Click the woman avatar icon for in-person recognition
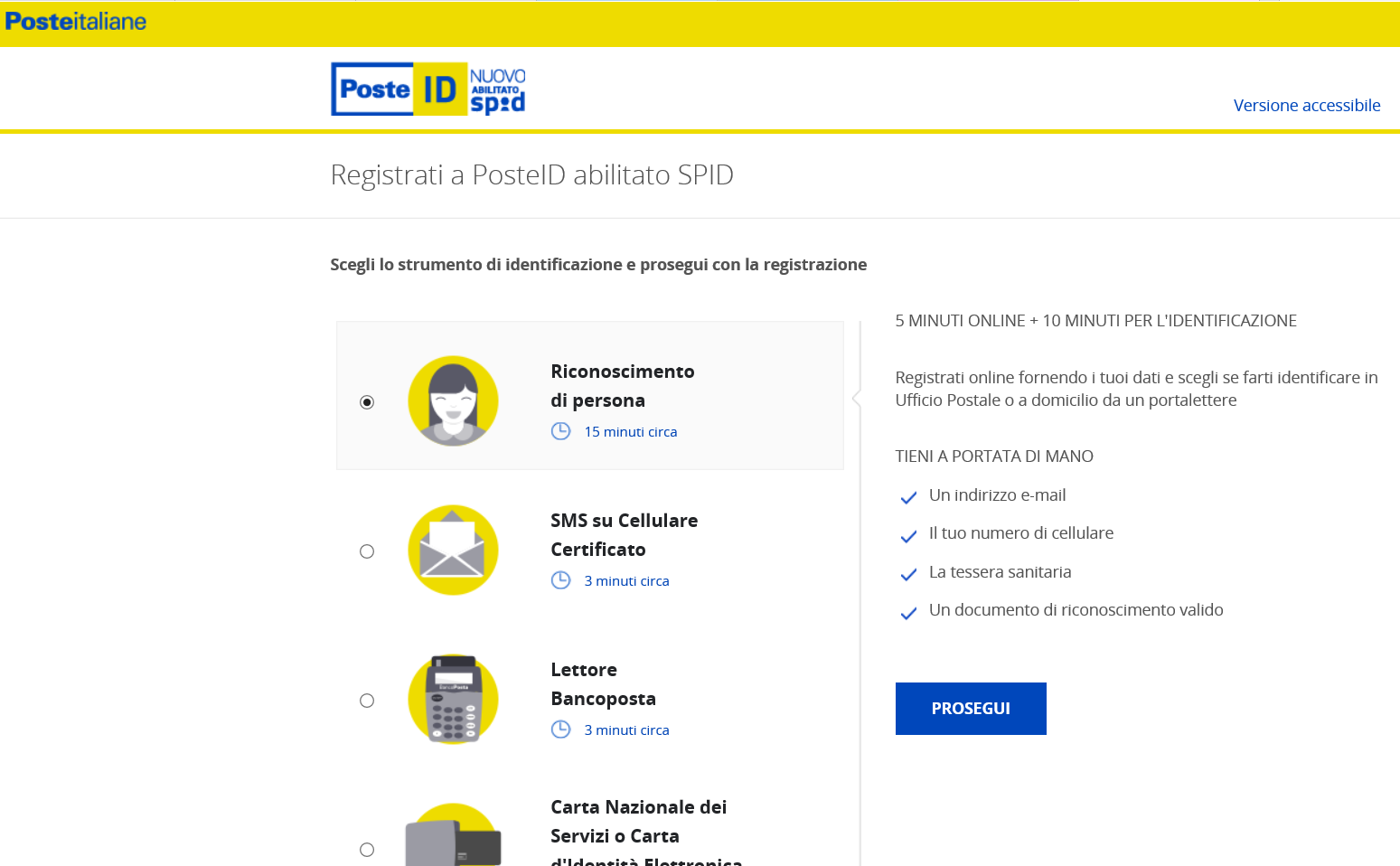 [x=453, y=400]
